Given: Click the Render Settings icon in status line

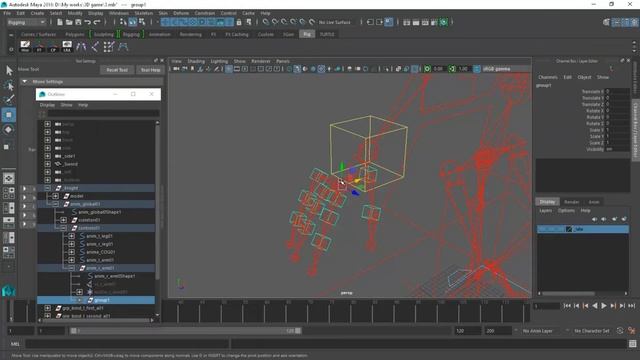Looking at the screenshot, I should [x=434, y=22].
